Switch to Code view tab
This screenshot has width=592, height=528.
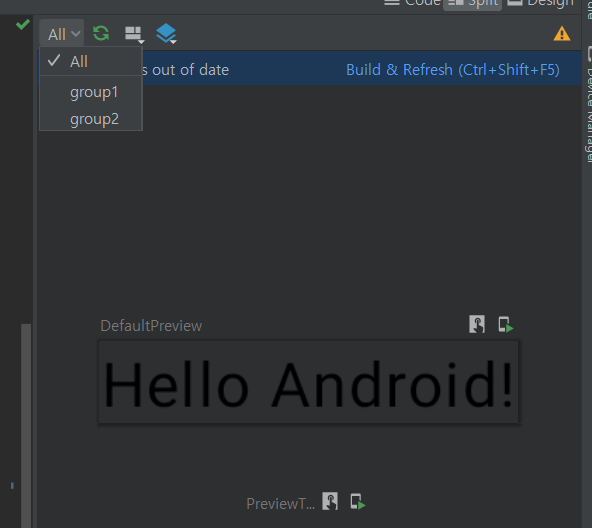pos(412,3)
